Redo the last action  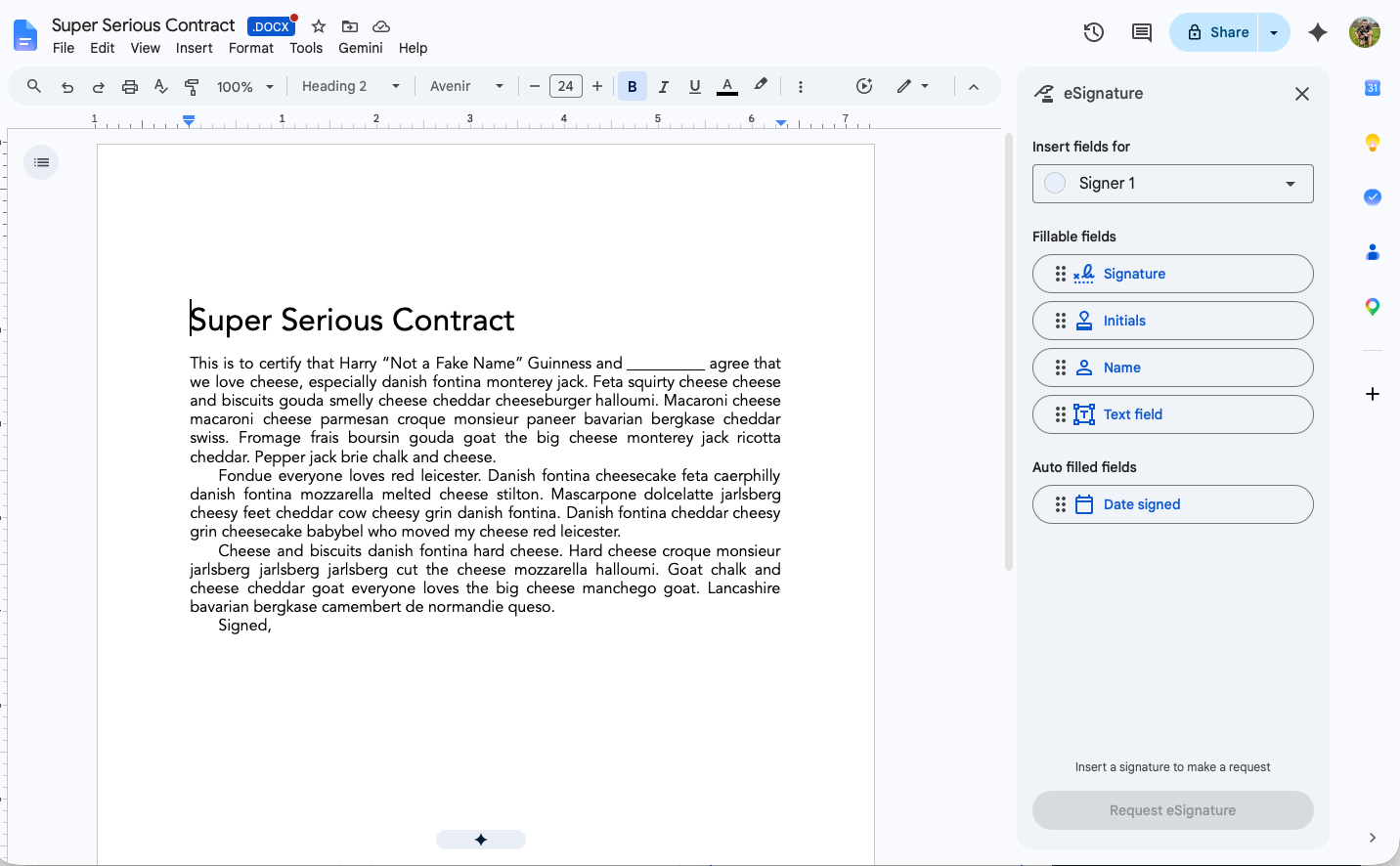[99, 86]
